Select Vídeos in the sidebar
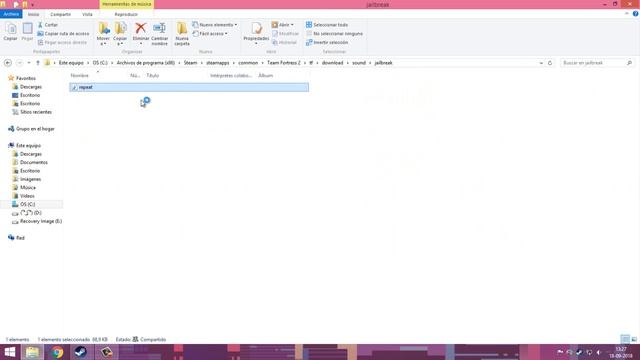Viewport: 640px width, 360px height. point(27,196)
